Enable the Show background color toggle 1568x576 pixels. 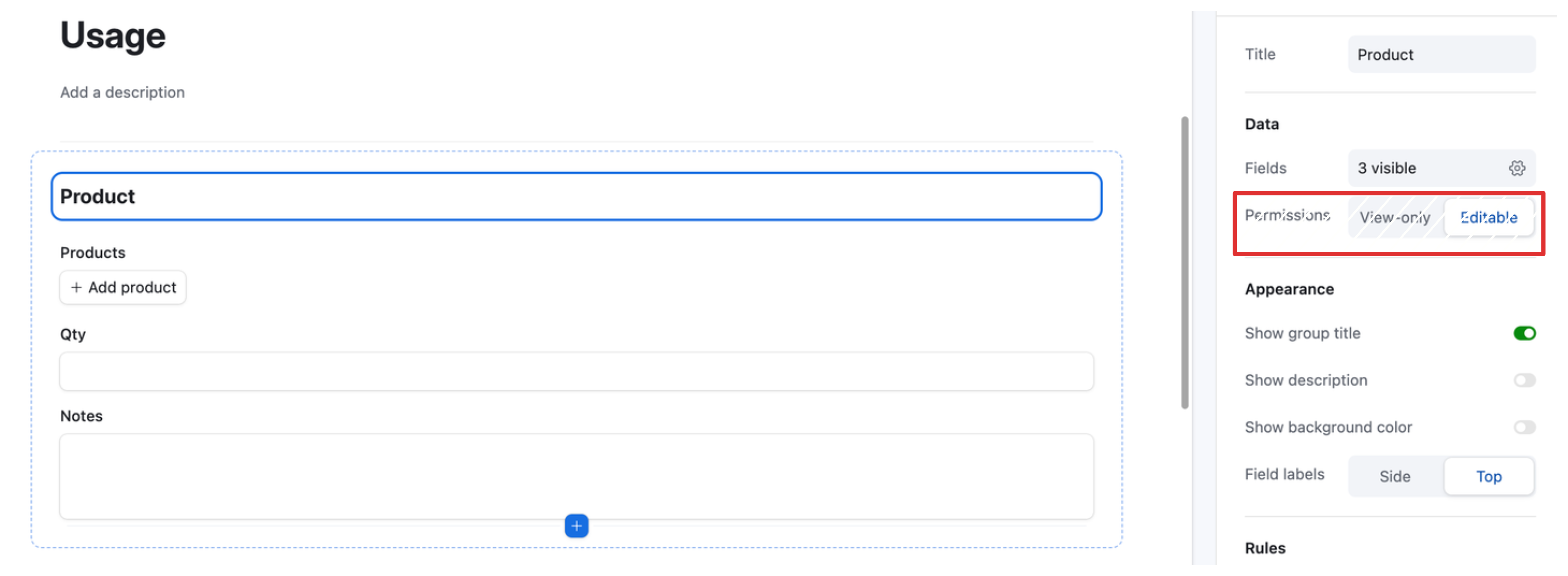(1525, 427)
